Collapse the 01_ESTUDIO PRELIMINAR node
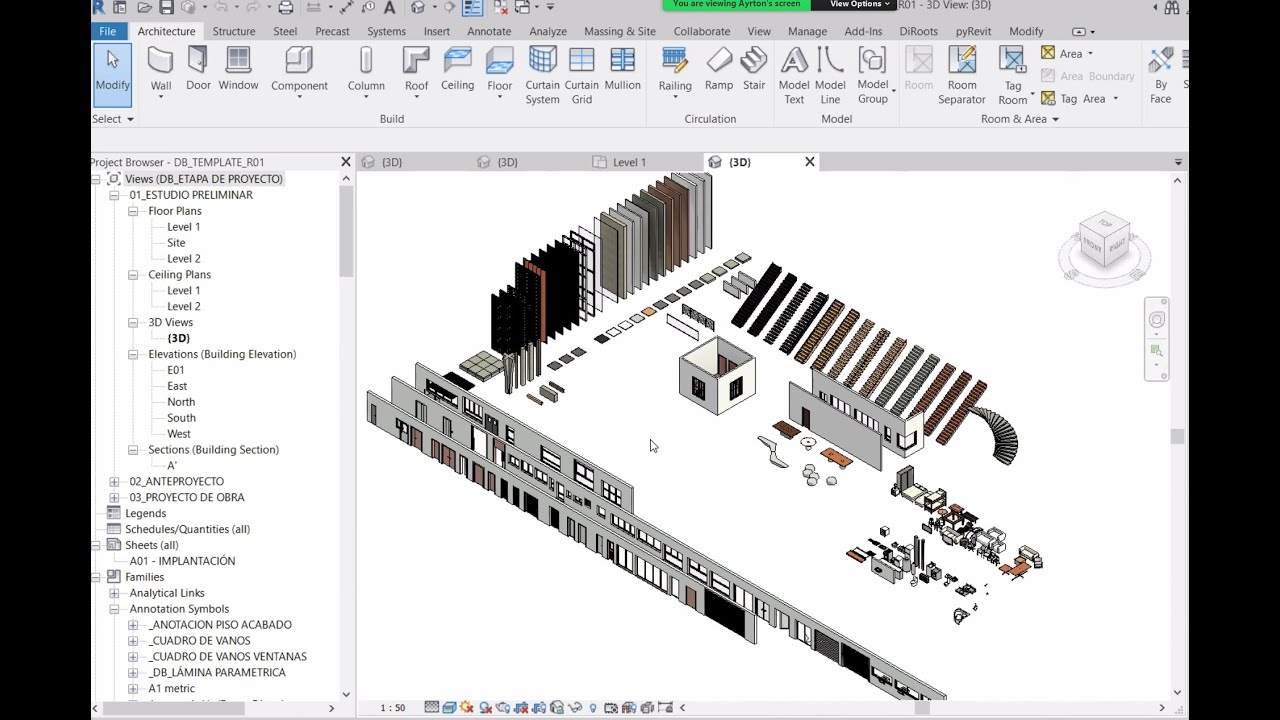The image size is (1280, 720). 114,195
